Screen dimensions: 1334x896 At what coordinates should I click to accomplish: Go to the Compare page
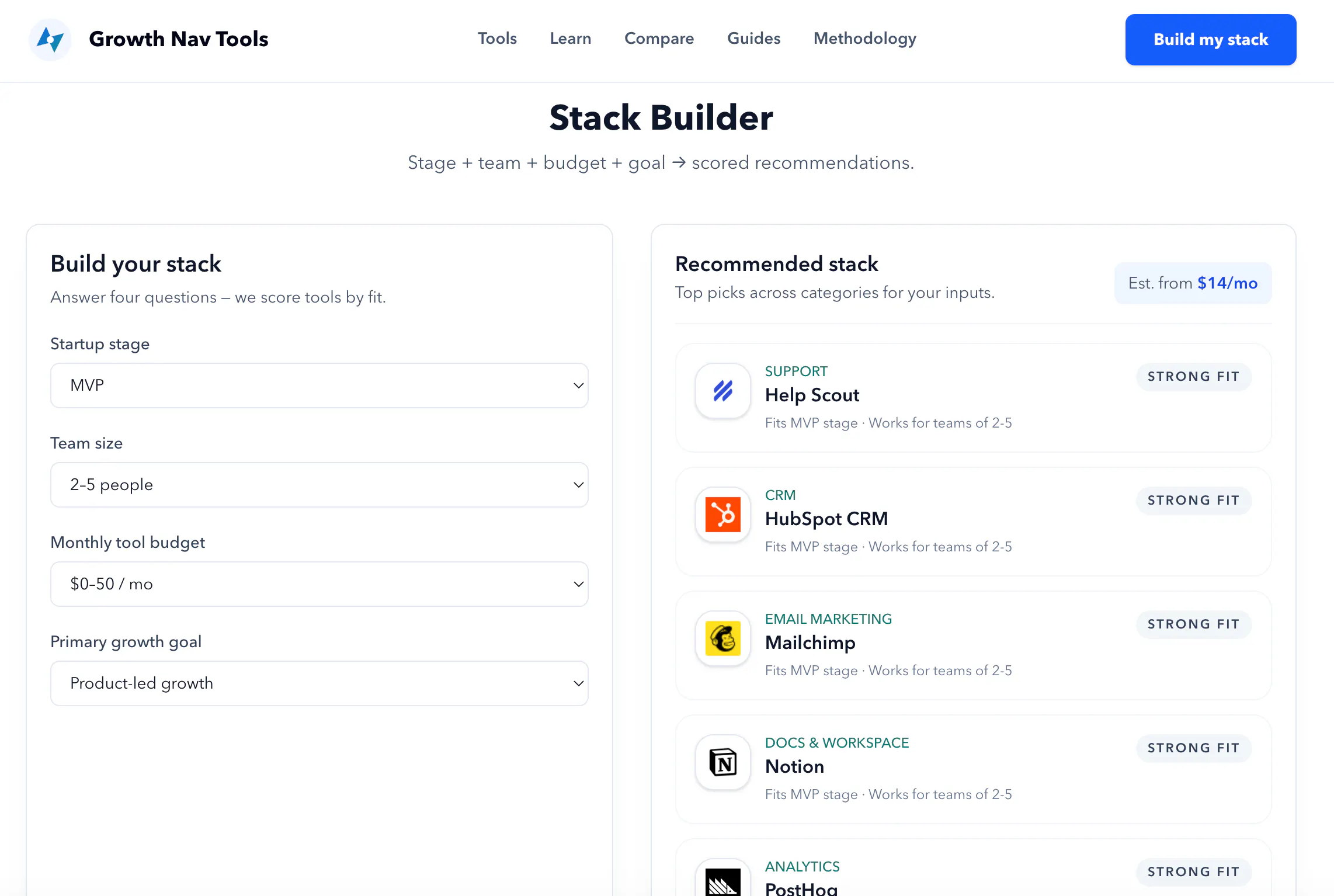tap(659, 39)
